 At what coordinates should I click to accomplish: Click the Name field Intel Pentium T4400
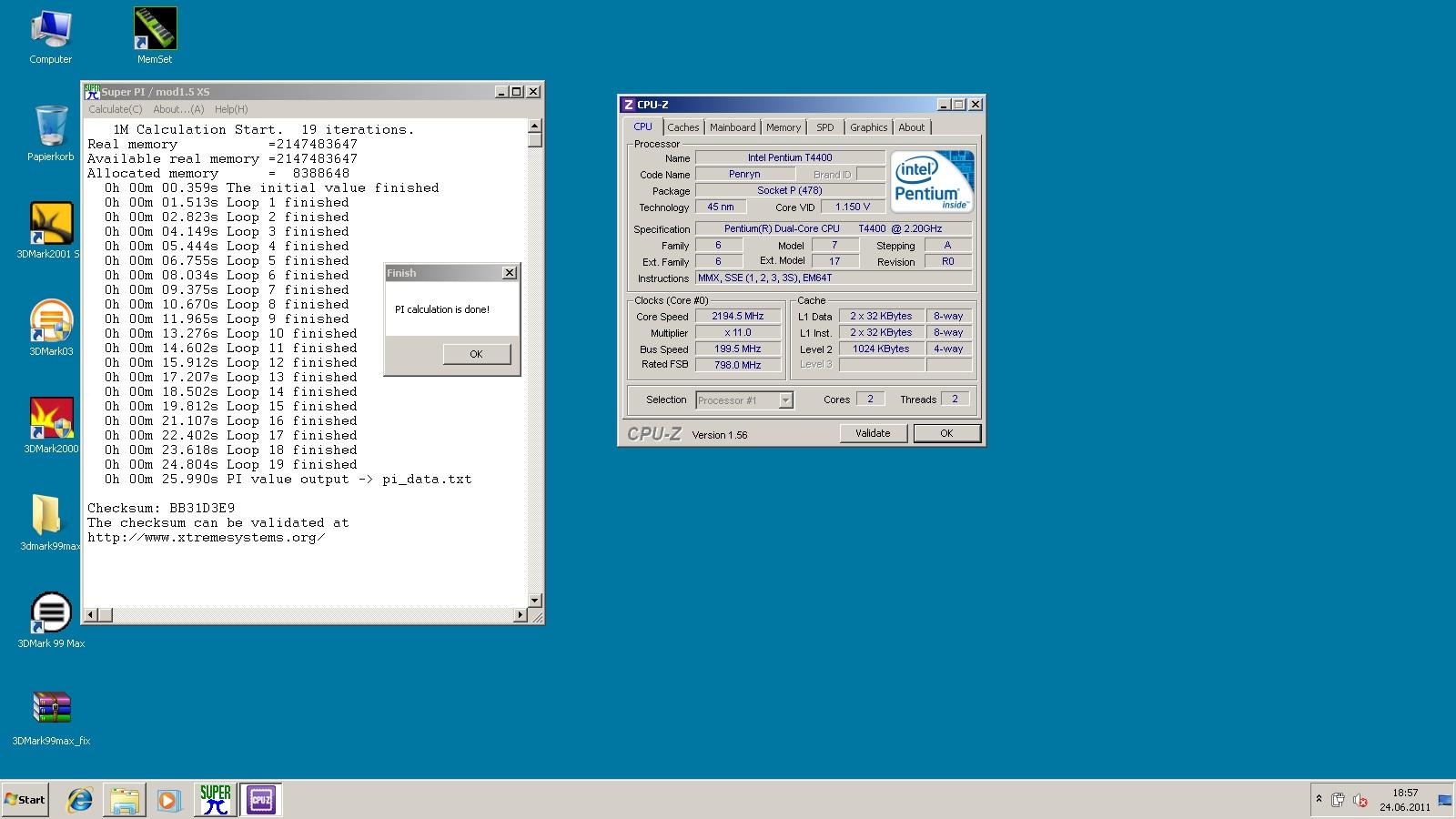pos(790,157)
